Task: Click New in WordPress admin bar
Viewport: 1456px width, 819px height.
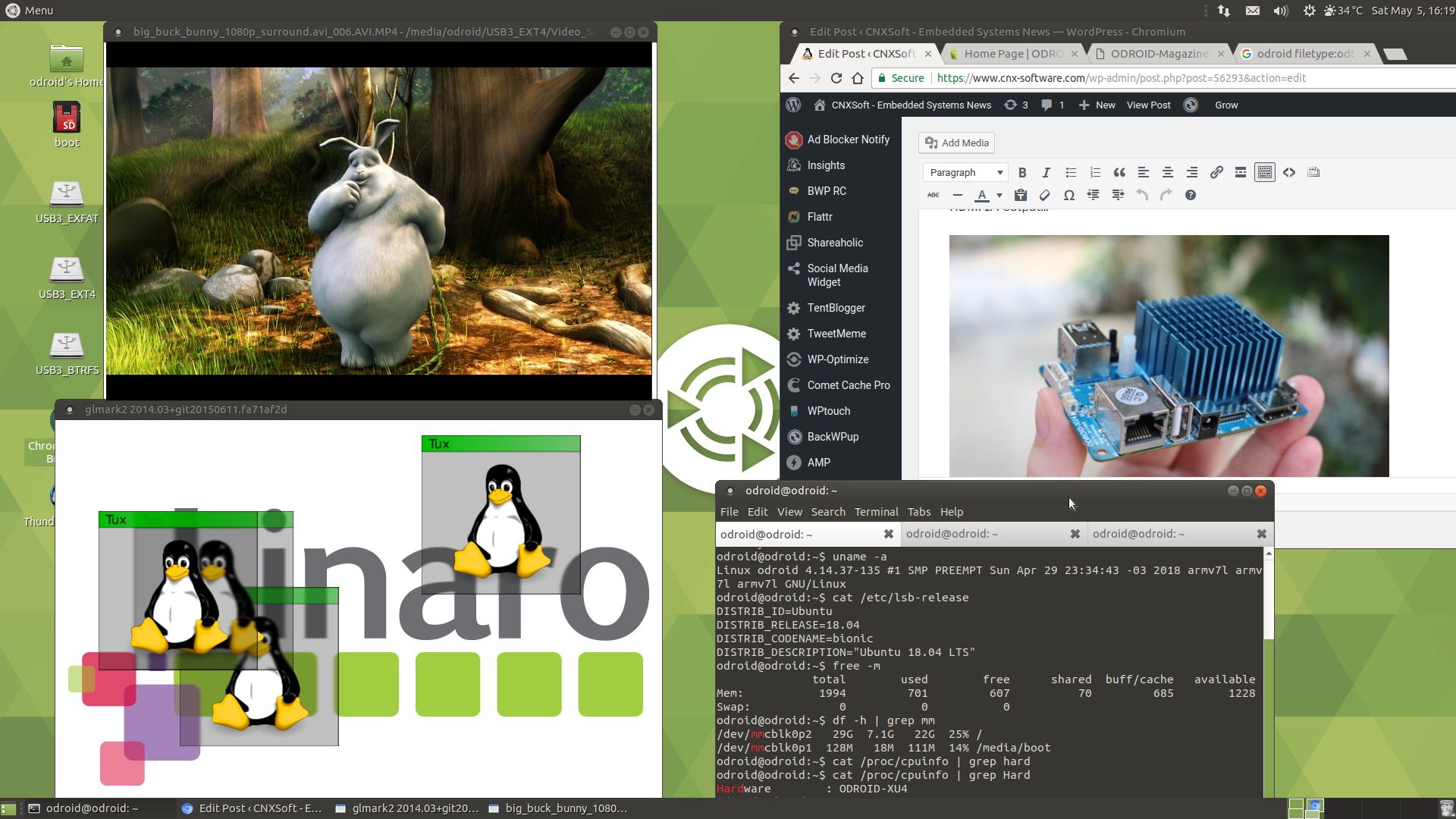Action: coord(1097,105)
